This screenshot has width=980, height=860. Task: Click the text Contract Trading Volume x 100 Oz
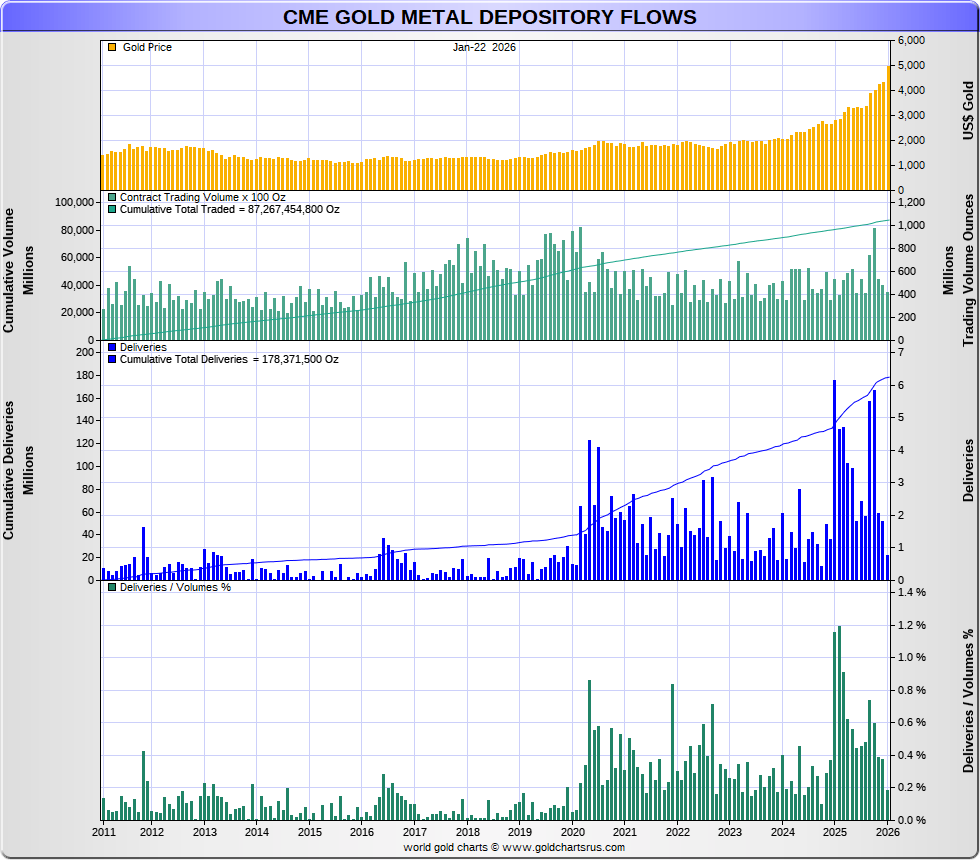tap(202, 197)
